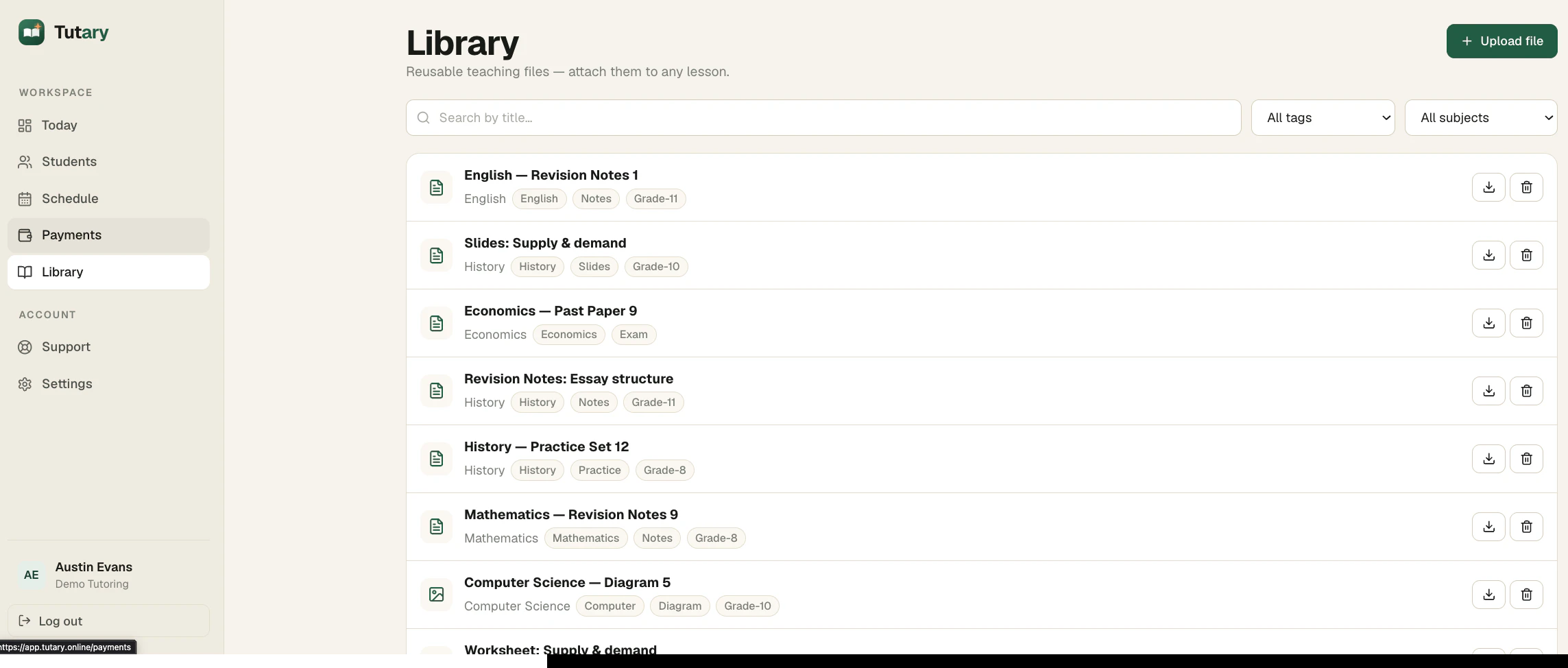This screenshot has width=1568, height=668.
Task: Click Grade-10 tag on Slides: Supply & demand
Action: pos(656,267)
